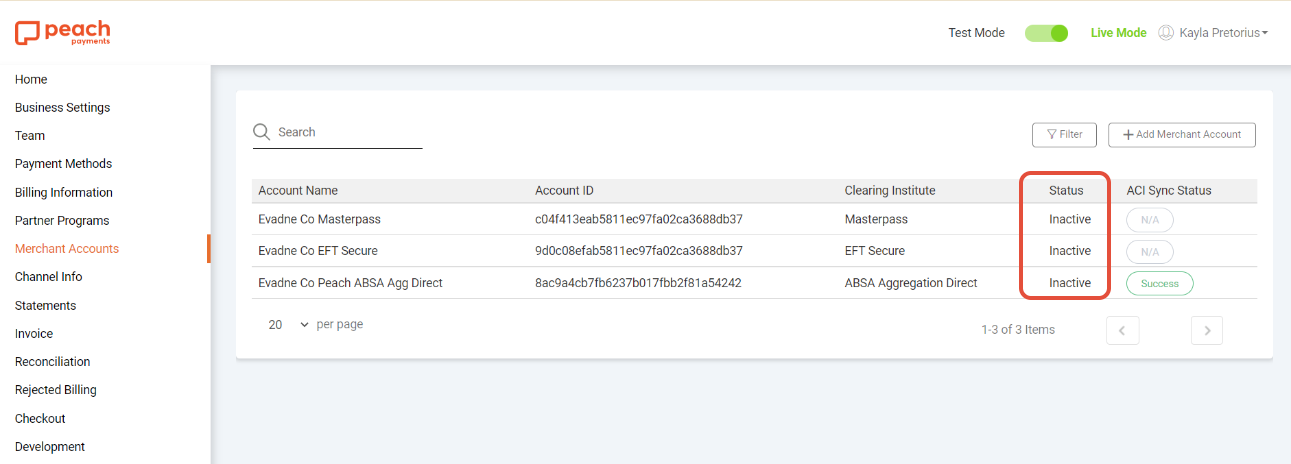The height and width of the screenshot is (464, 1291).
Task: Click the N/A badge for Evadne Co Masterpass
Action: coord(1150,220)
